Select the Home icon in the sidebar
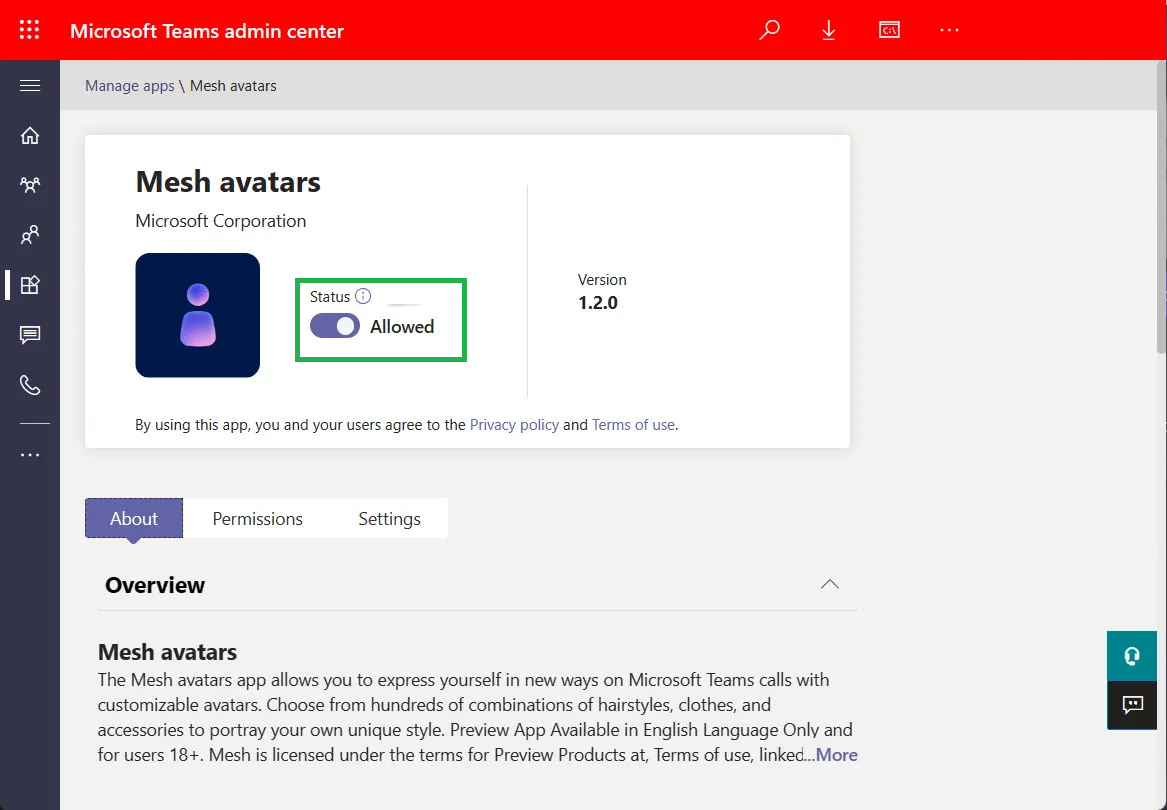1167x810 pixels. [x=30, y=135]
